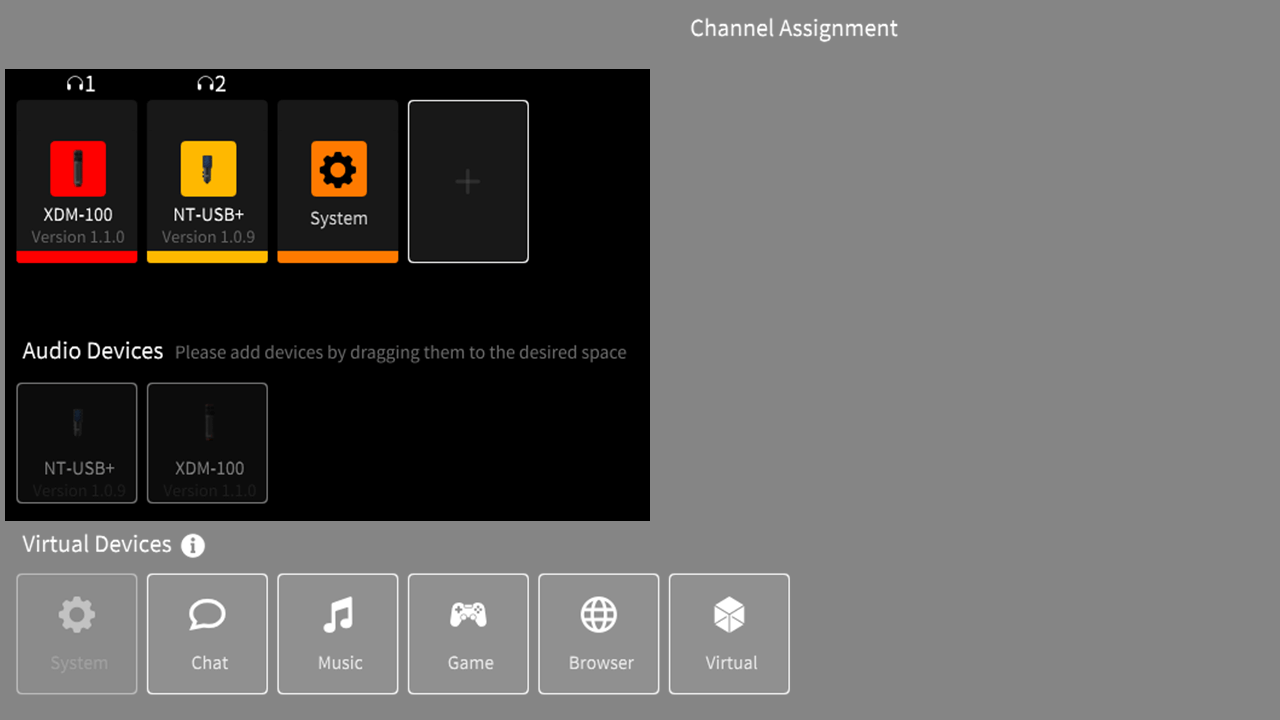The height and width of the screenshot is (720, 1280).
Task: Click headphone 1 indicator above XDM-100
Action: tap(80, 84)
